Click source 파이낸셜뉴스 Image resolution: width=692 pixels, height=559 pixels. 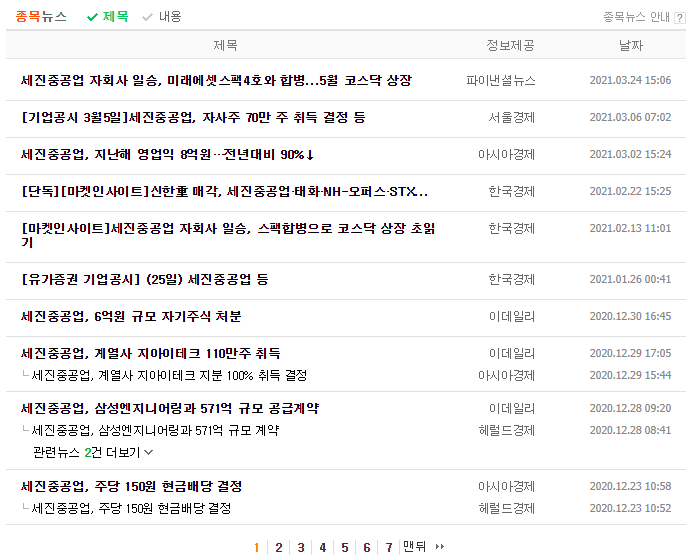(501, 80)
